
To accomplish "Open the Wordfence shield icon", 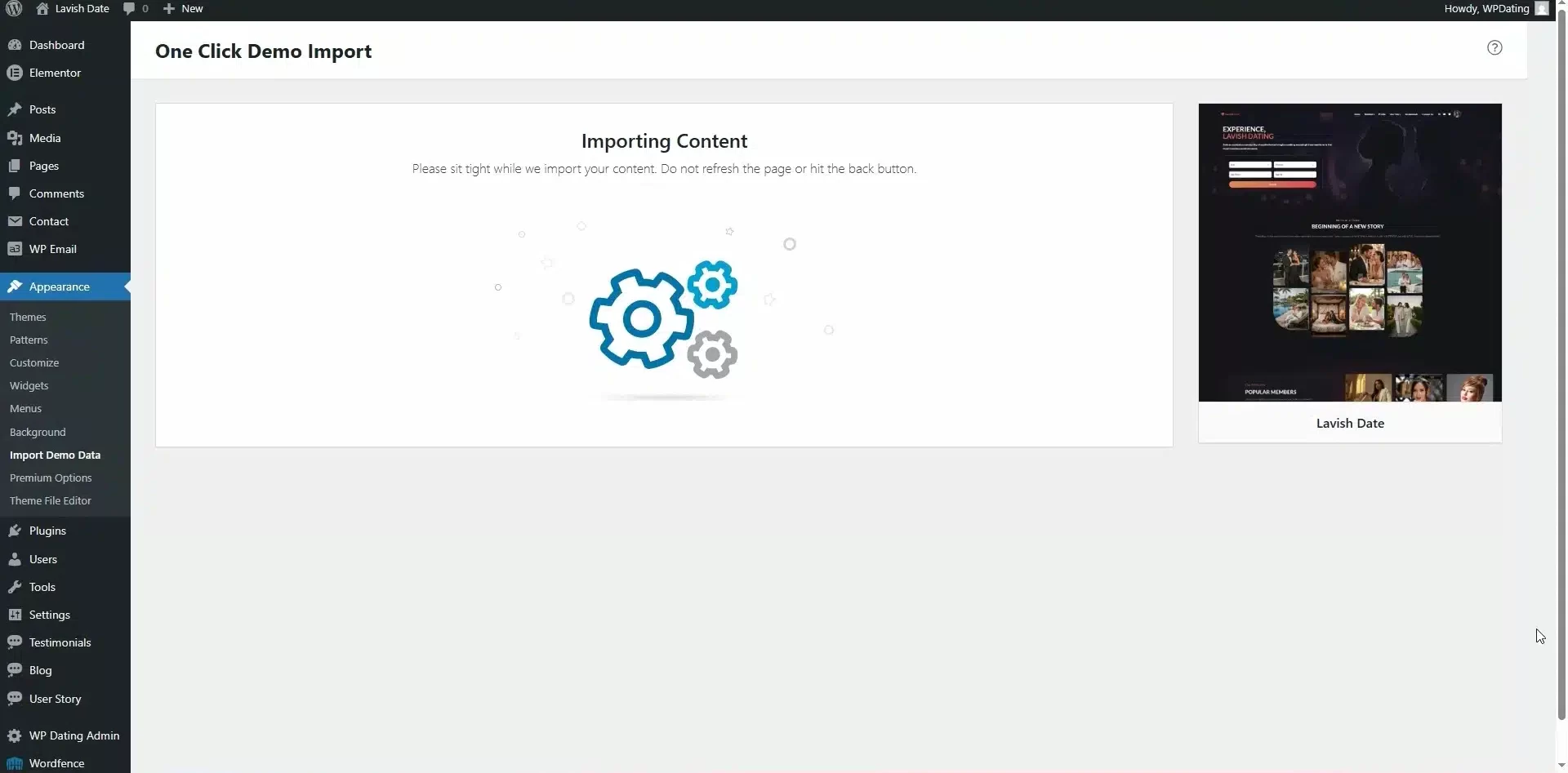I will (x=15, y=763).
